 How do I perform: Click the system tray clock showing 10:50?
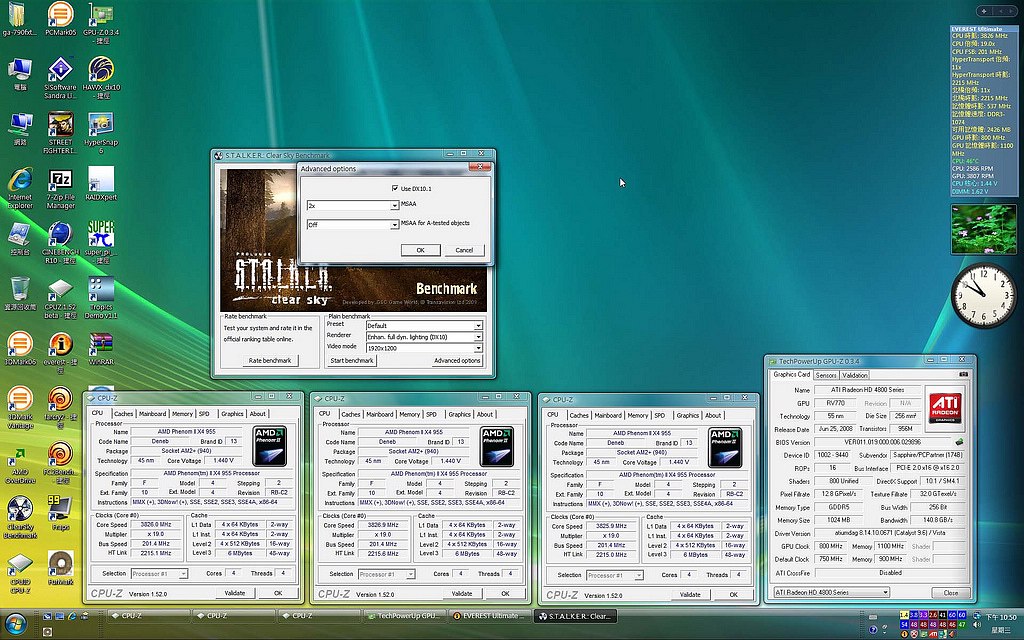pyautogui.click(x=1000, y=616)
